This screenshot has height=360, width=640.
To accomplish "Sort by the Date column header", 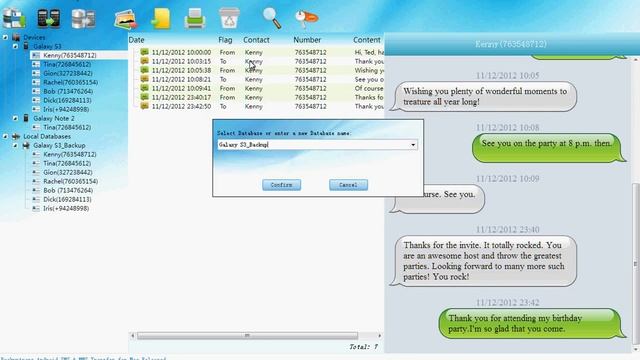I will tap(136, 40).
